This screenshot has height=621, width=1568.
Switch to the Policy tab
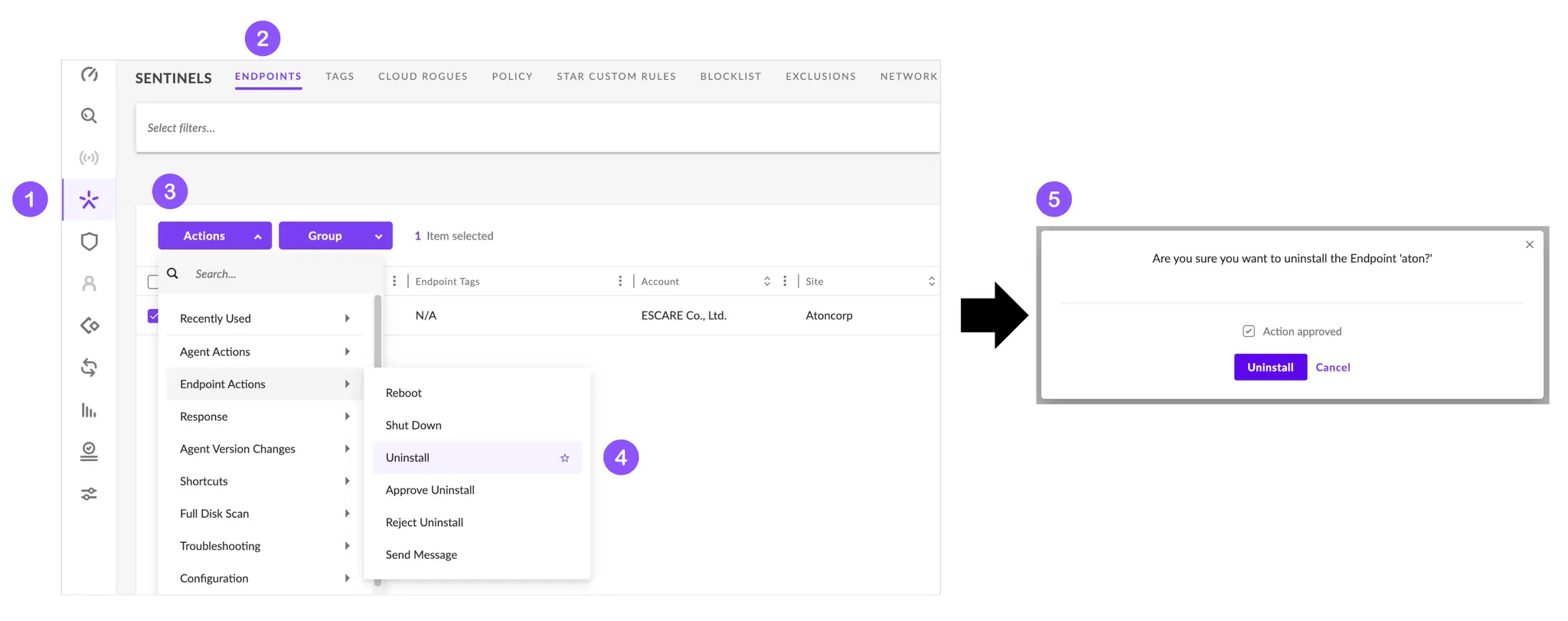click(x=511, y=77)
